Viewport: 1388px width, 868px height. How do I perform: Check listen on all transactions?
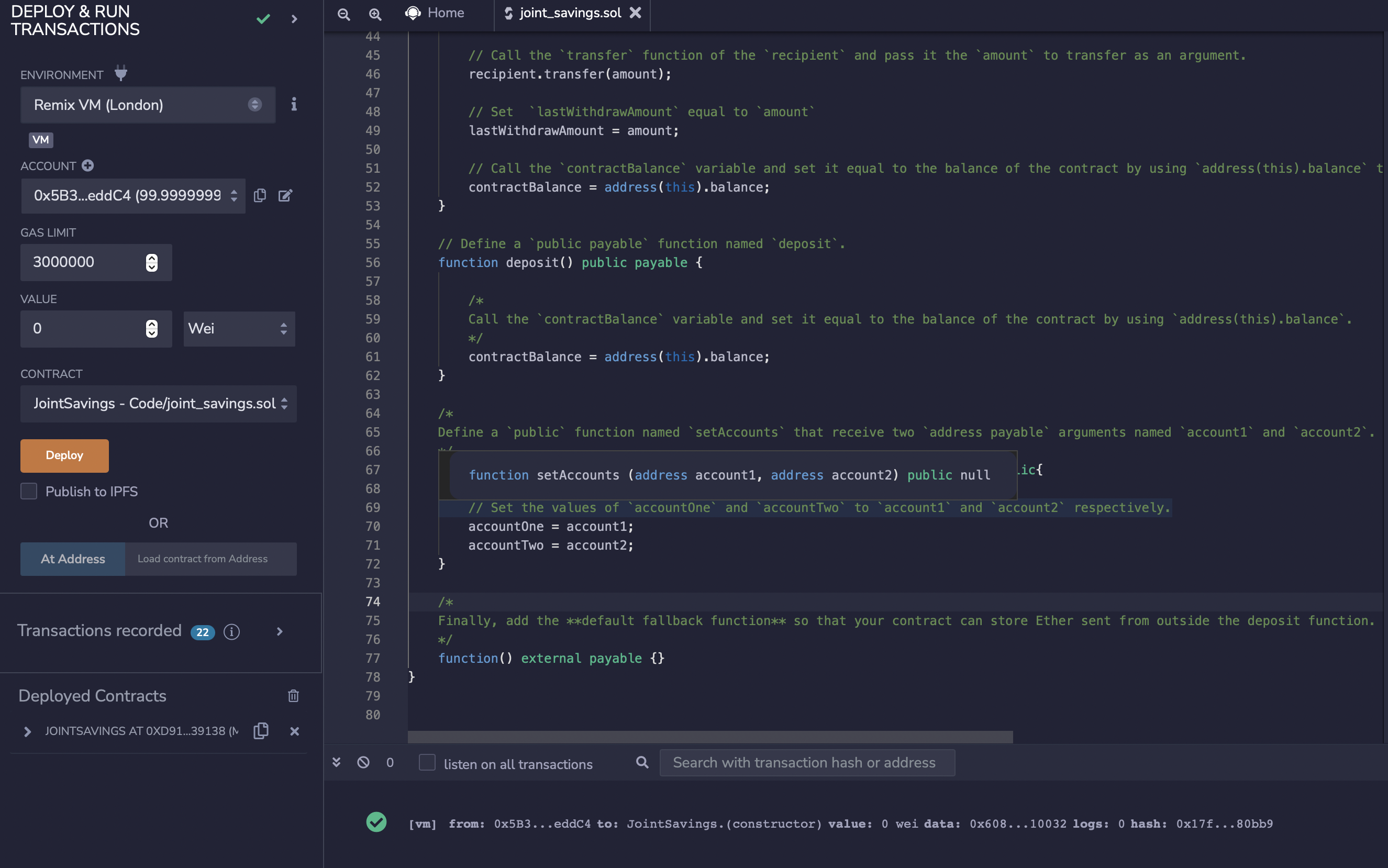point(427,763)
